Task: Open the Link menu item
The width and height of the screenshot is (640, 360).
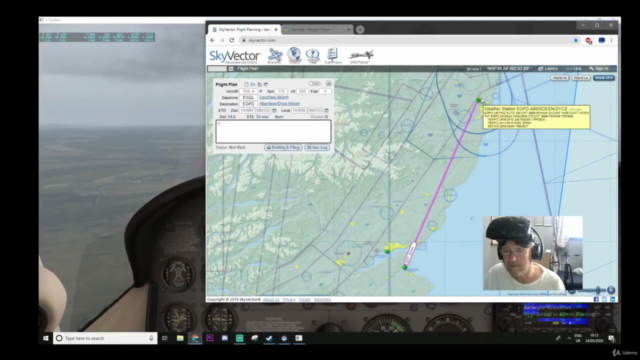Action: (573, 69)
